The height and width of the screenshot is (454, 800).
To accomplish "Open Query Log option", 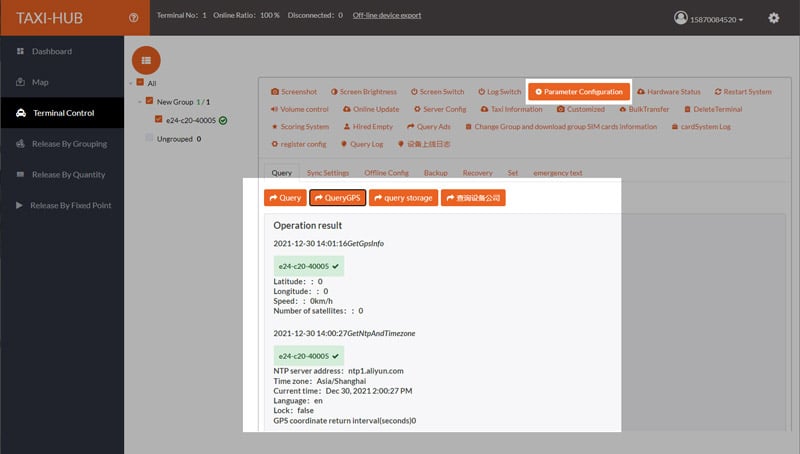I will pyautogui.click(x=362, y=144).
